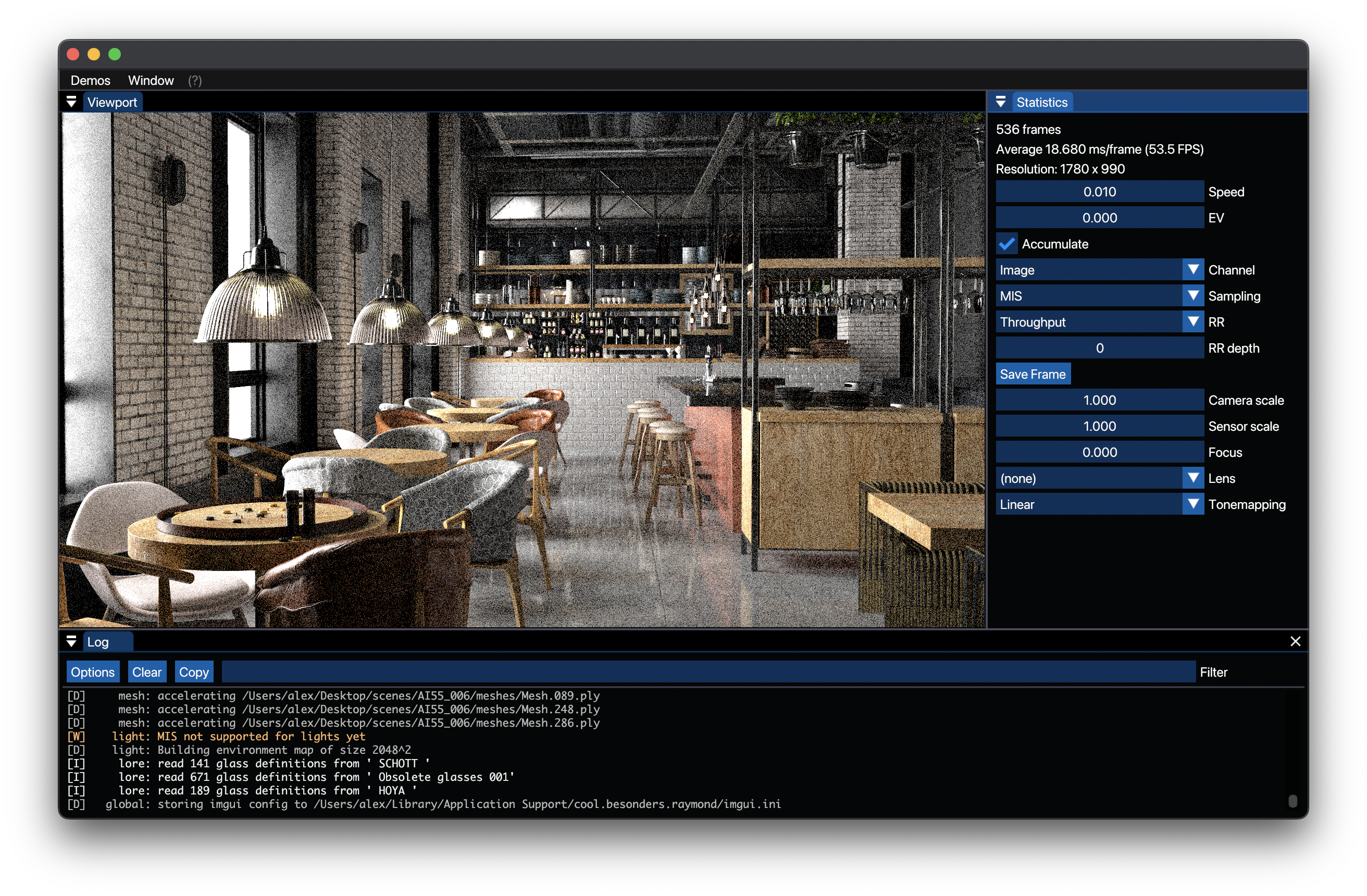Click the Viewport panel collapse triangle icon
This screenshot has height=896, width=1367.
71,102
